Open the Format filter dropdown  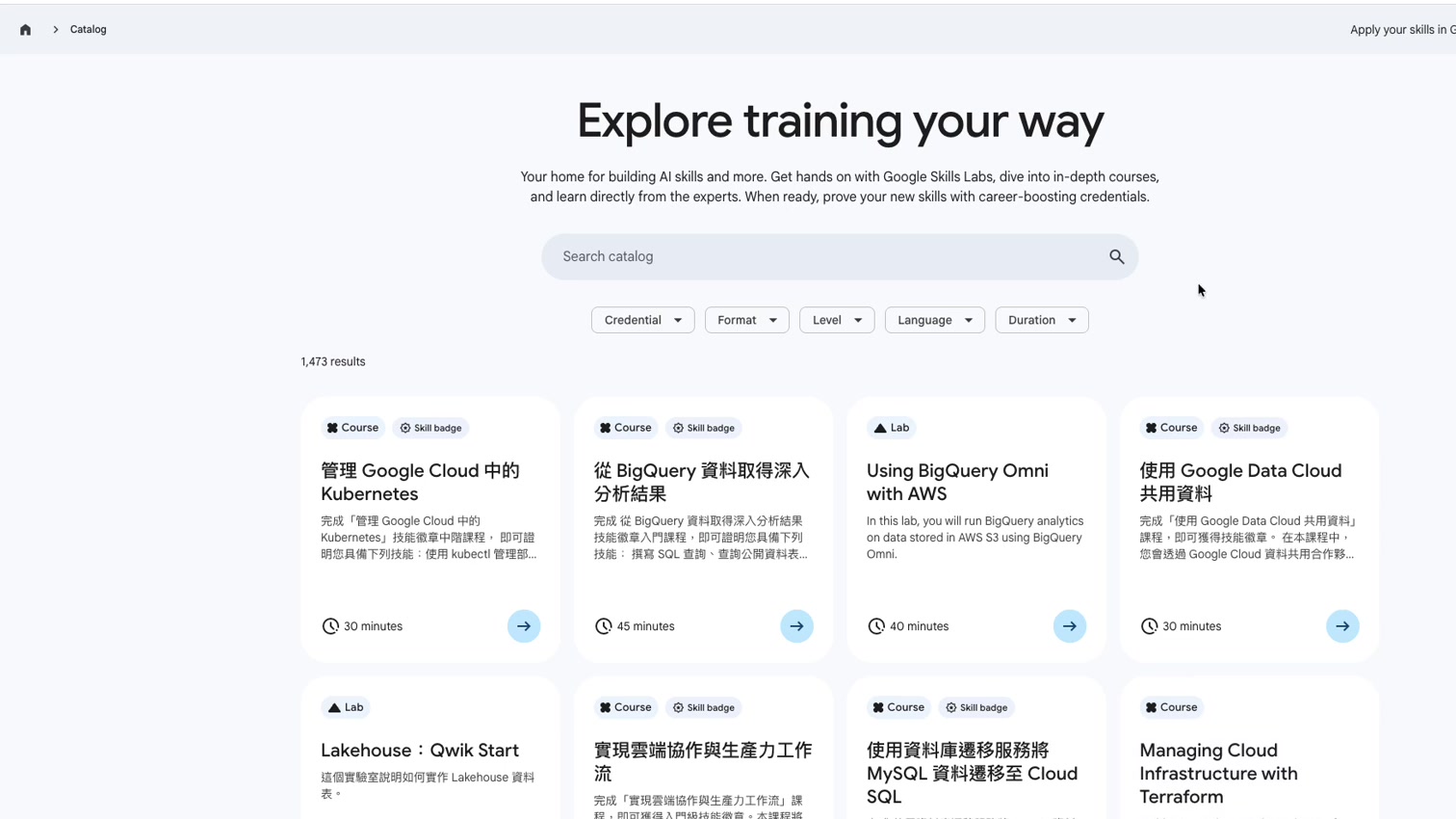[746, 320]
